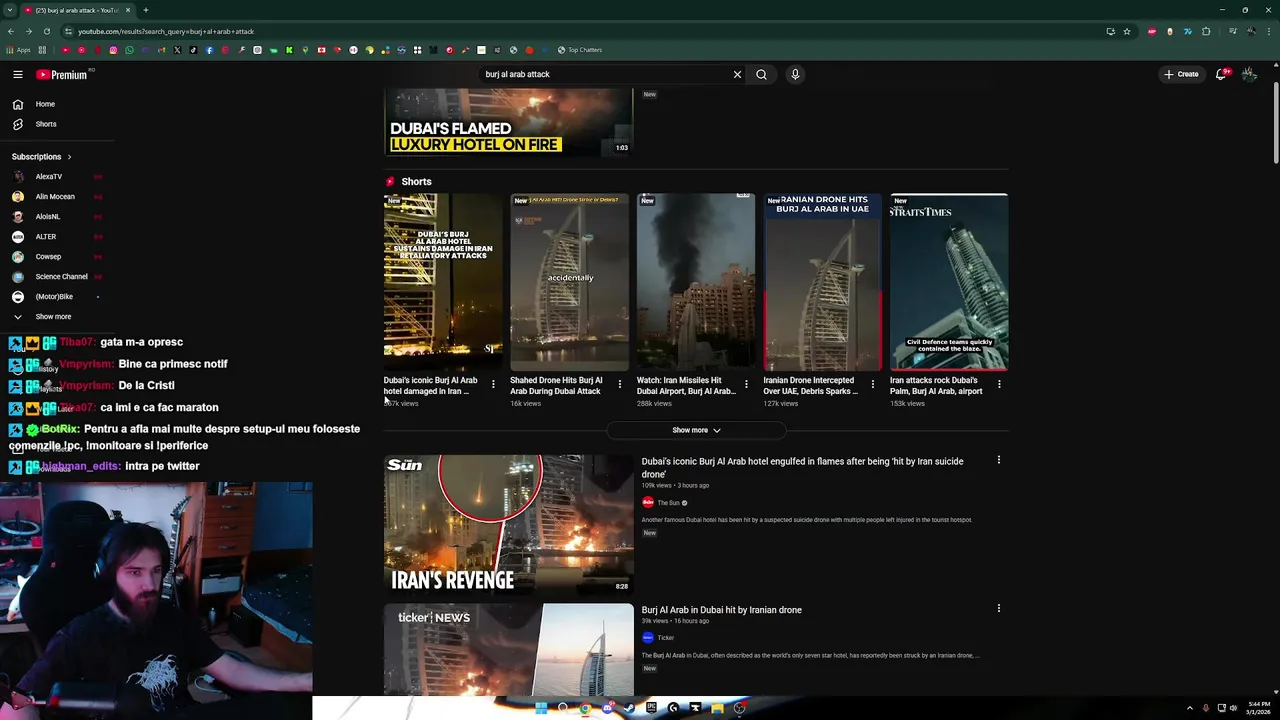Click the browser address bar URL
The height and width of the screenshot is (720, 1280).
166,31
